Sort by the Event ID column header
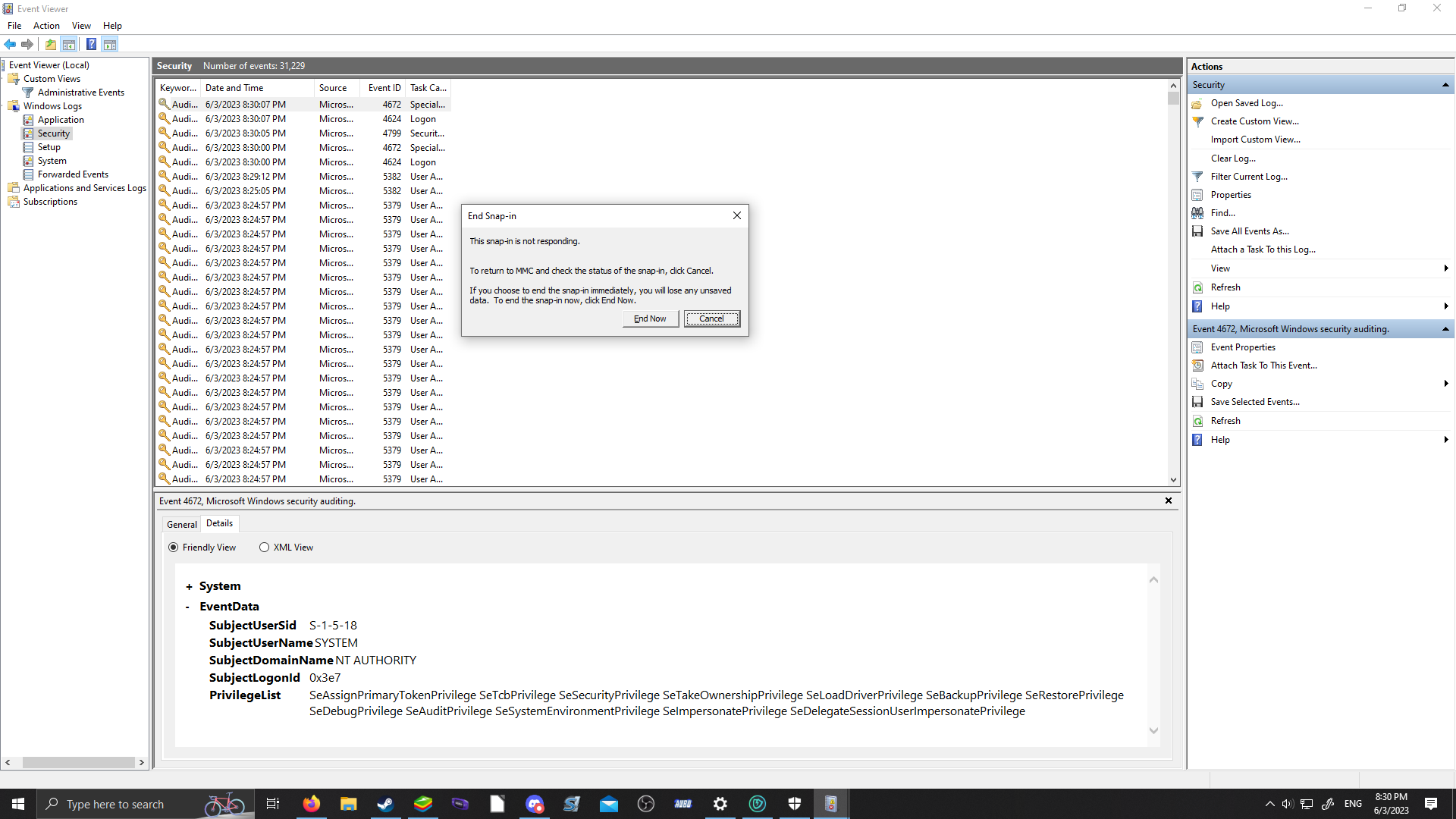Viewport: 1456px width, 819px height. click(384, 88)
